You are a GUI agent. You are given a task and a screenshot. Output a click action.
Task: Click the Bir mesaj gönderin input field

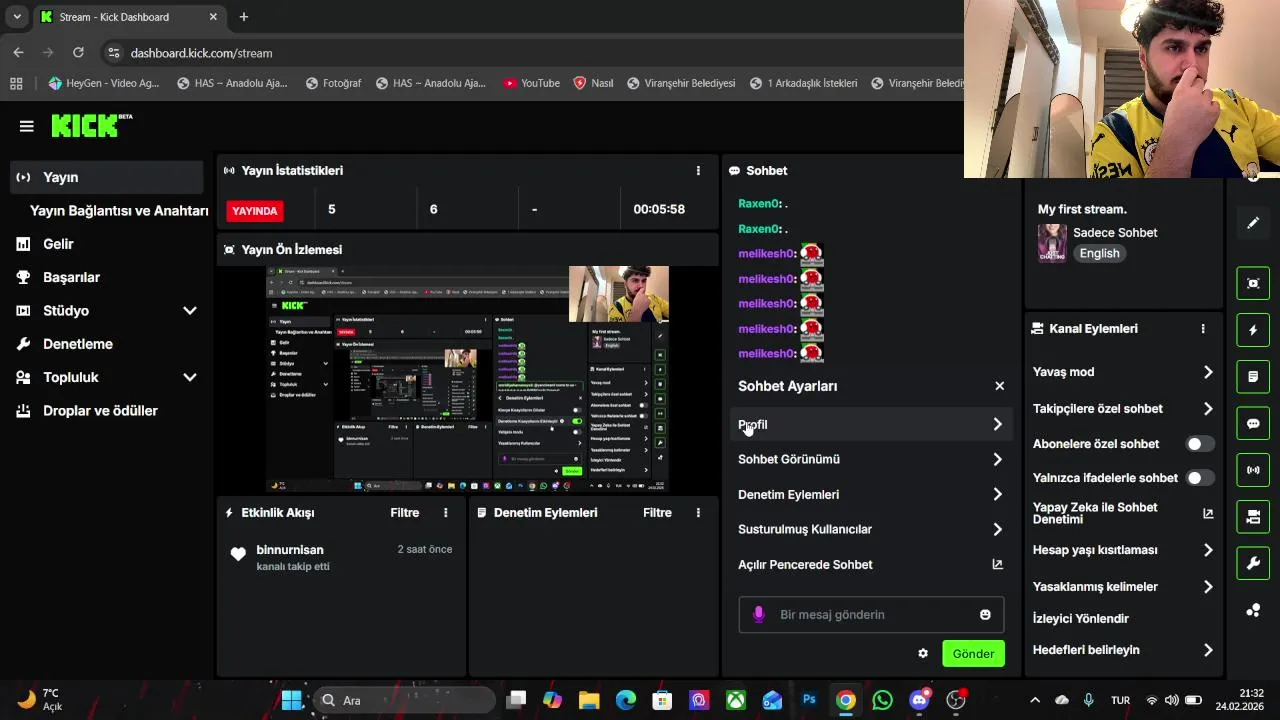click(871, 614)
